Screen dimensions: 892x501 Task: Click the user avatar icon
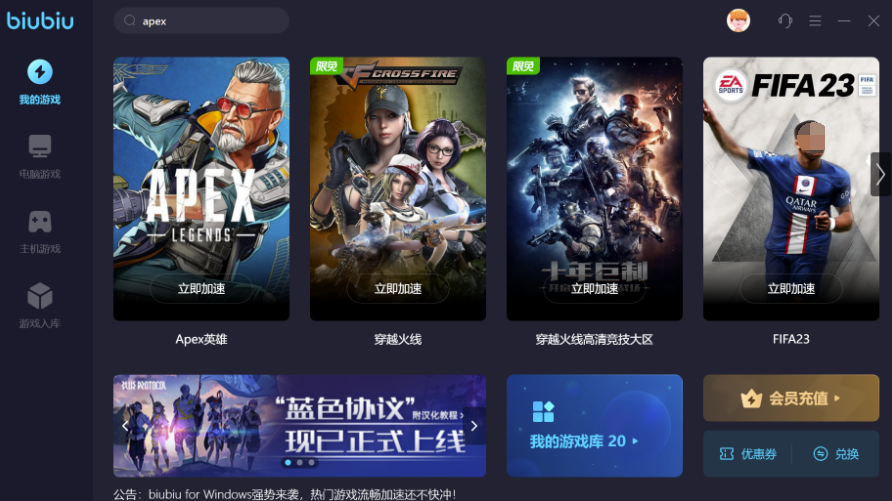[738, 21]
